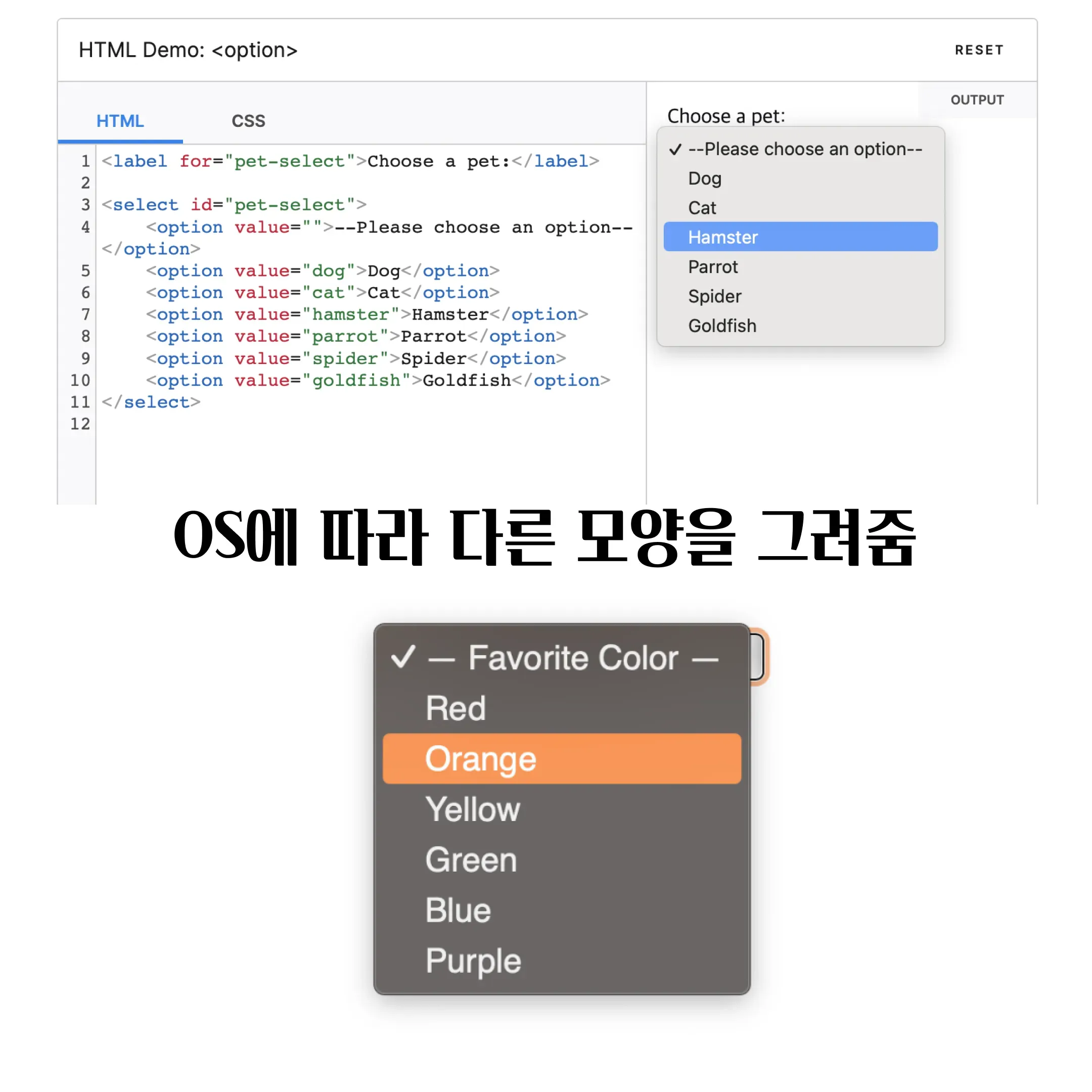This screenshot has height=1092, width=1092.
Task: Click the RESET button
Action: coord(979,50)
